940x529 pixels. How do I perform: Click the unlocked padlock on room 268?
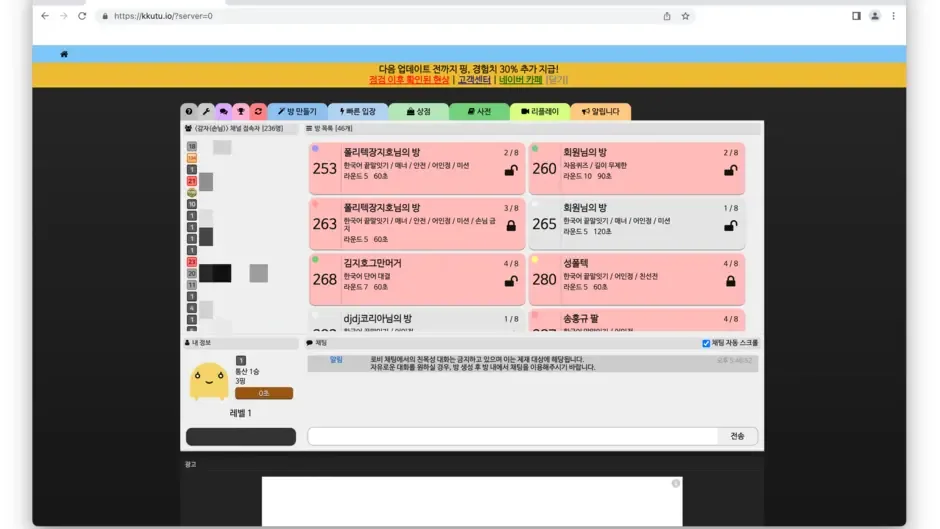tap(511, 281)
